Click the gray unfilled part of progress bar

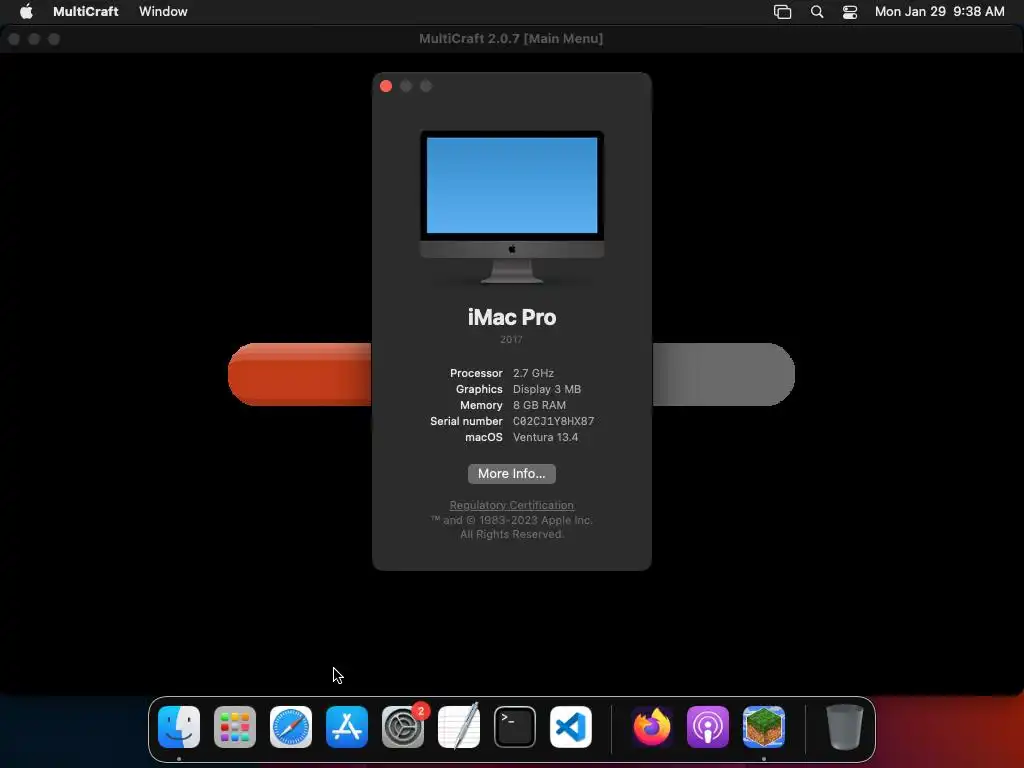click(724, 374)
